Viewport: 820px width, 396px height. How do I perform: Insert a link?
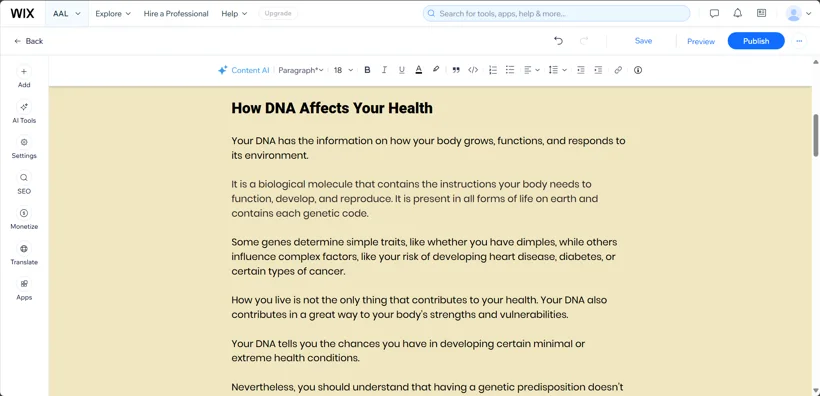click(x=618, y=70)
